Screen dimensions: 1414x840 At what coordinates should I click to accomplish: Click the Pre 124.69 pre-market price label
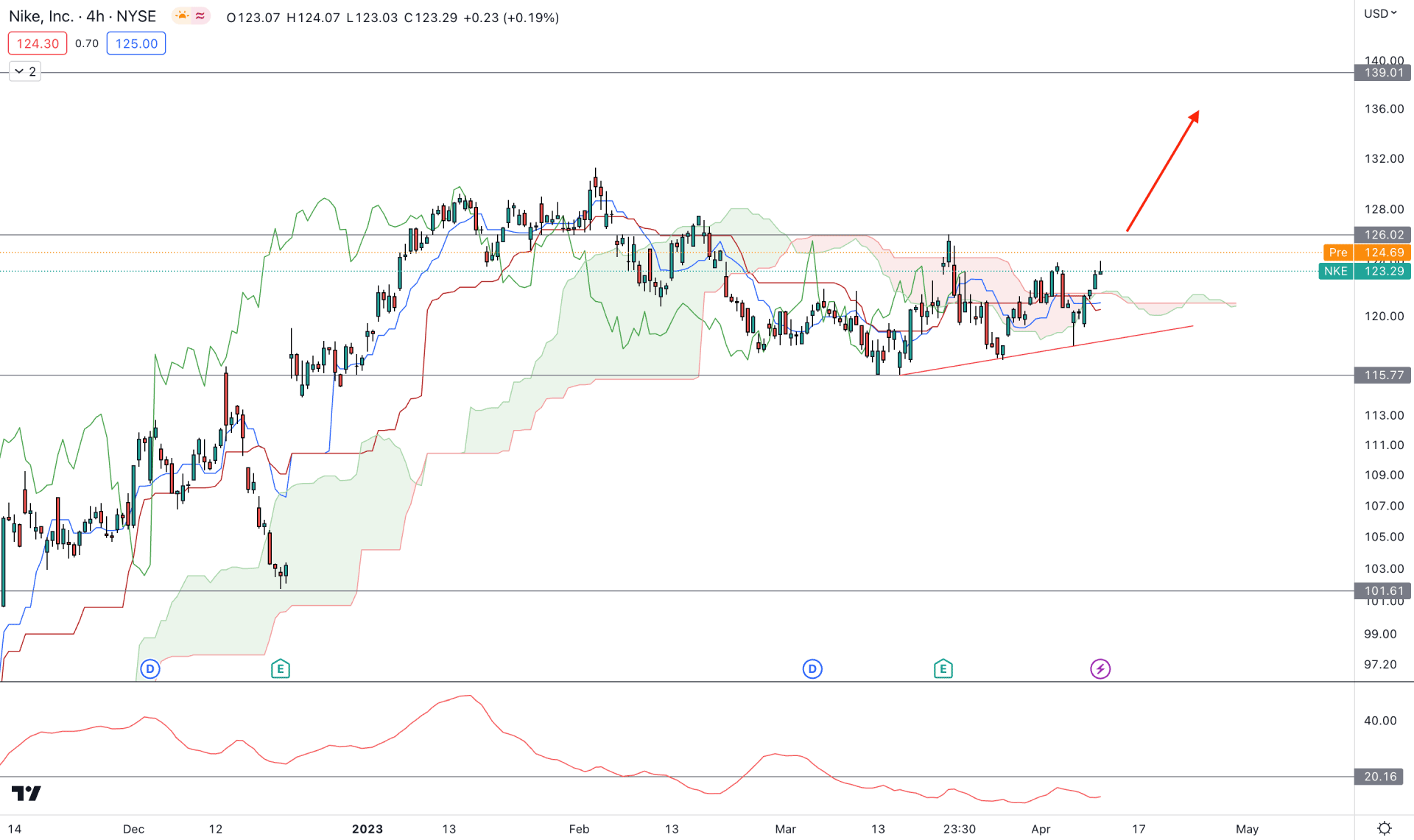1367,253
